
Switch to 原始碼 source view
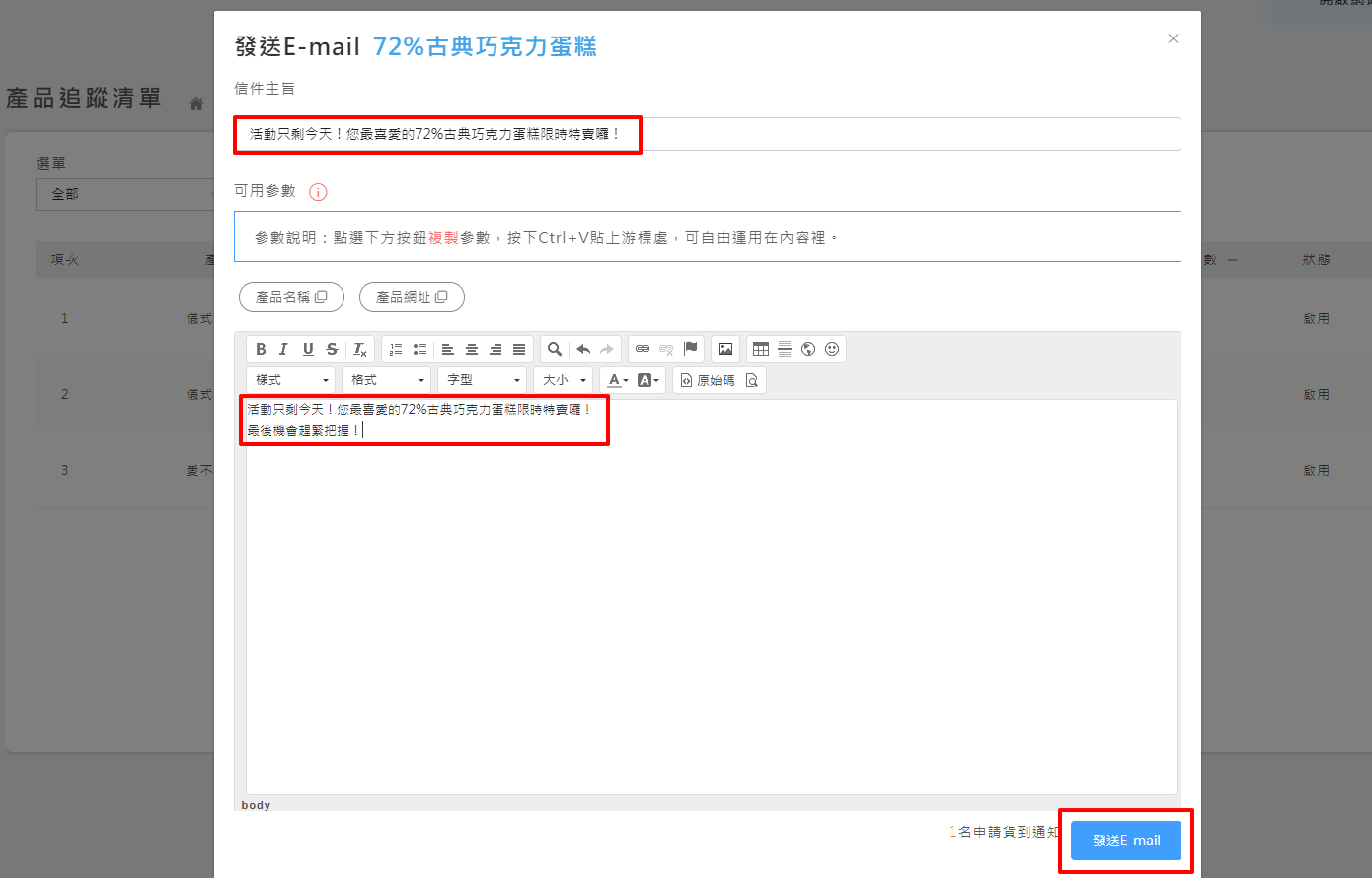(x=708, y=380)
